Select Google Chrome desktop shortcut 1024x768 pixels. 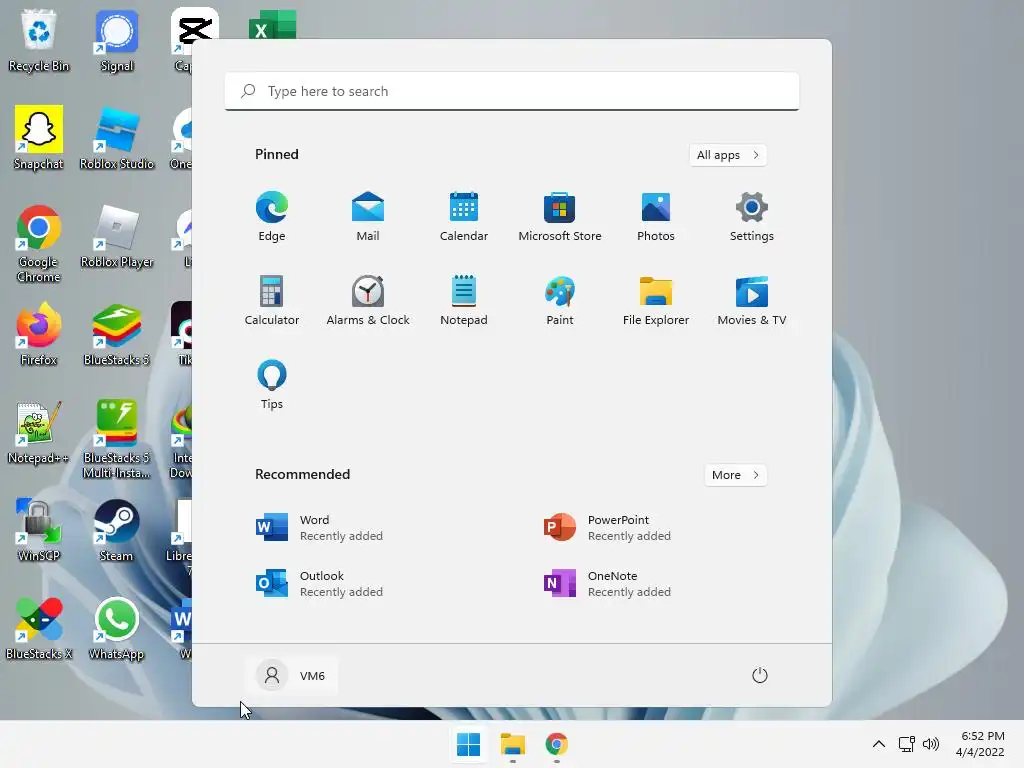(39, 244)
